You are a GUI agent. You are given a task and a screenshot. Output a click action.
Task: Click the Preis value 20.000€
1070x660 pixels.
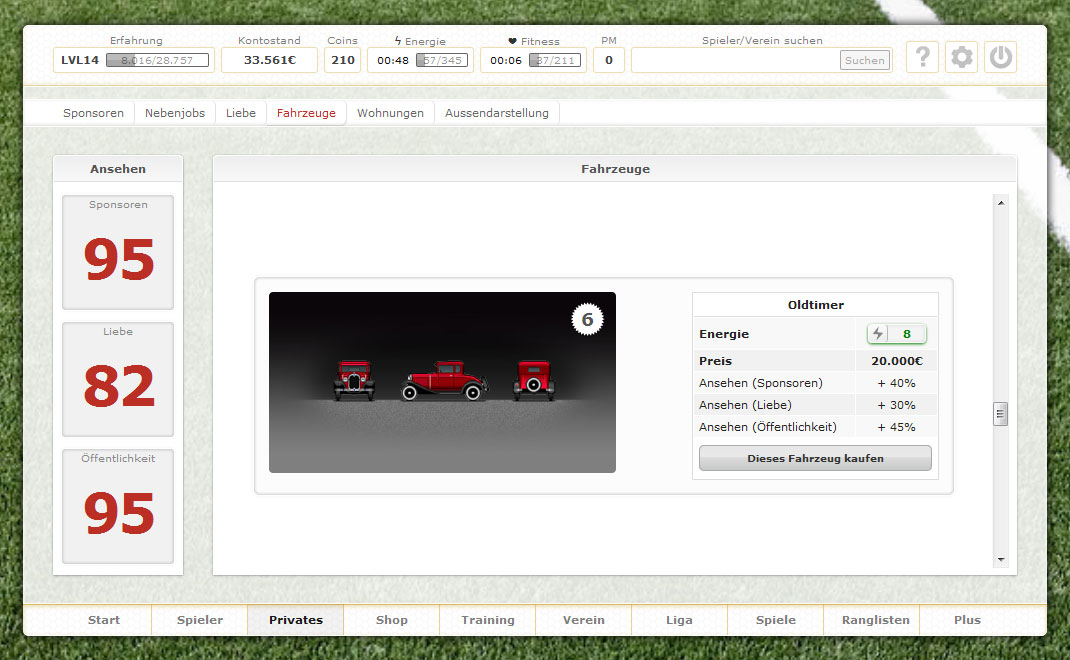tap(897, 361)
